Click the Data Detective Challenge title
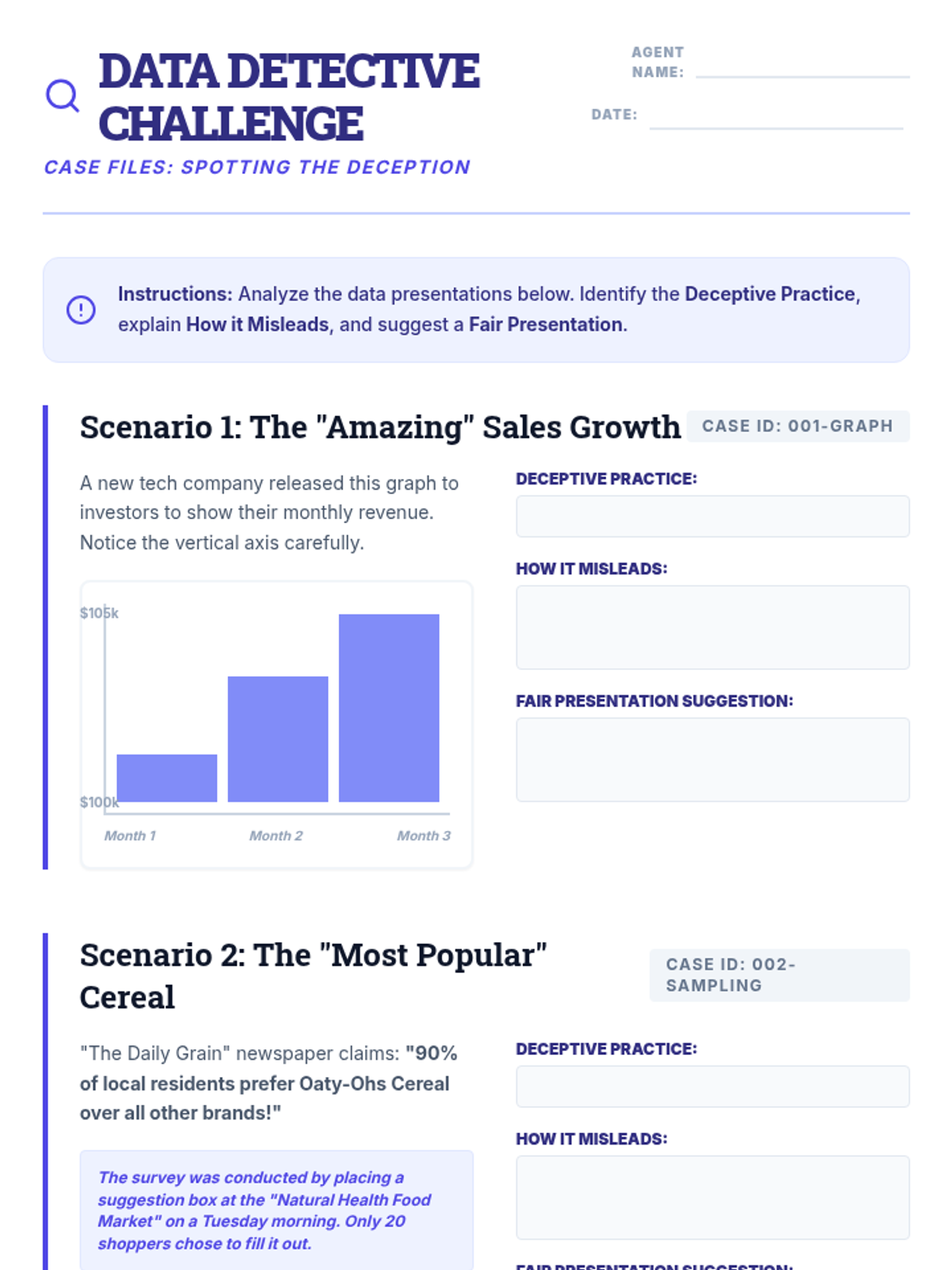Screen dimensions: 952x1270 tap(289, 97)
